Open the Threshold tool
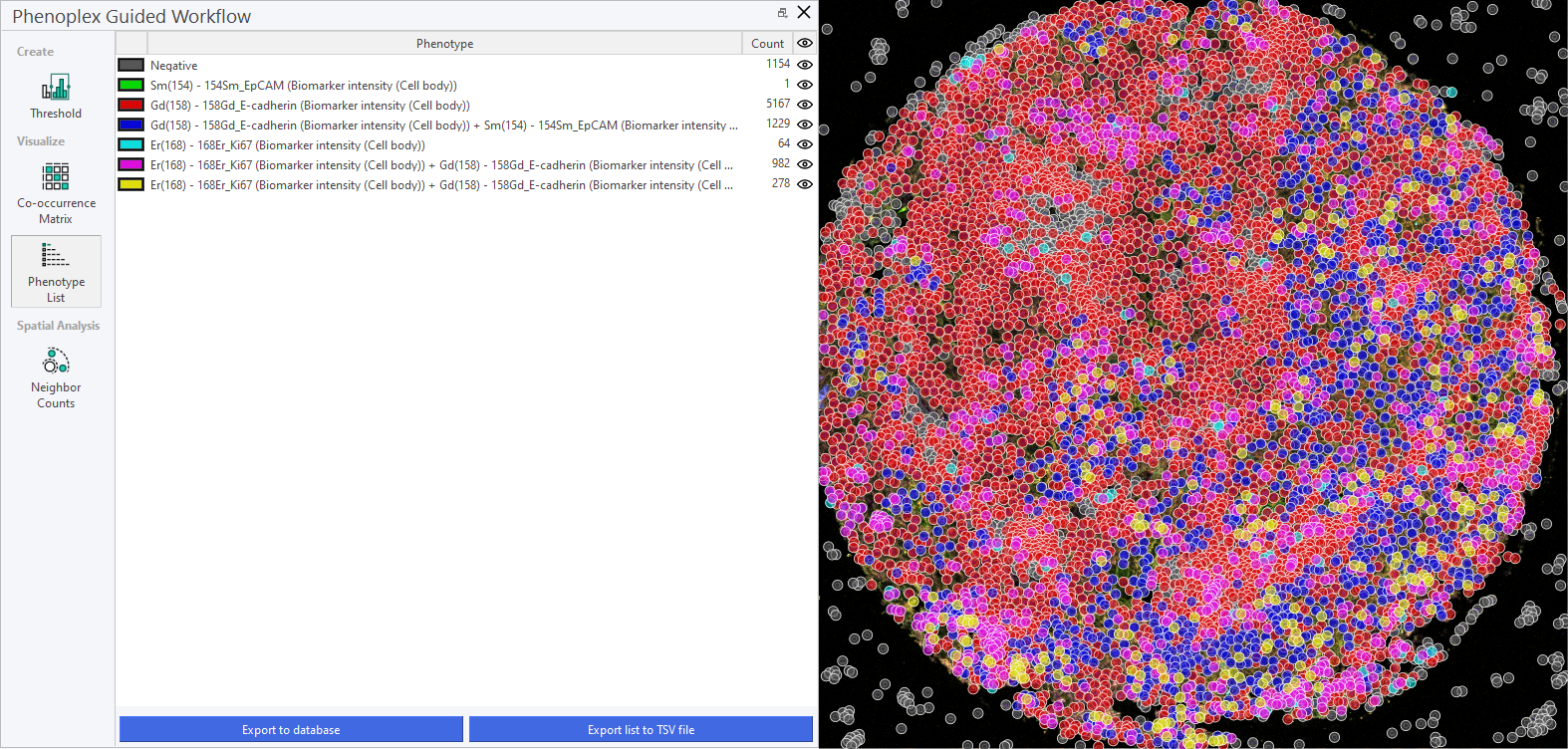This screenshot has height=749, width=1568. coord(56,97)
